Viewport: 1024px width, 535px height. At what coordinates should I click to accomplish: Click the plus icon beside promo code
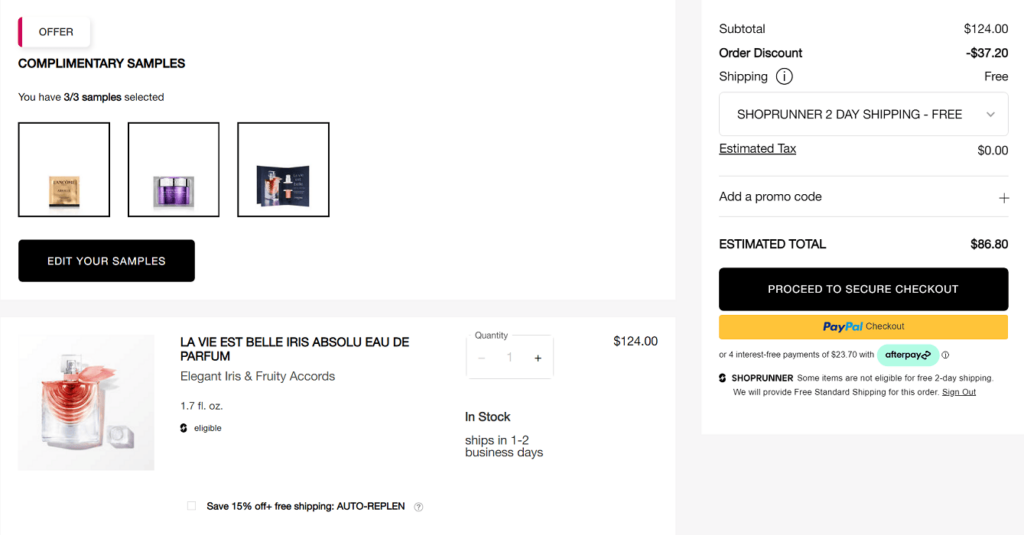point(1003,198)
